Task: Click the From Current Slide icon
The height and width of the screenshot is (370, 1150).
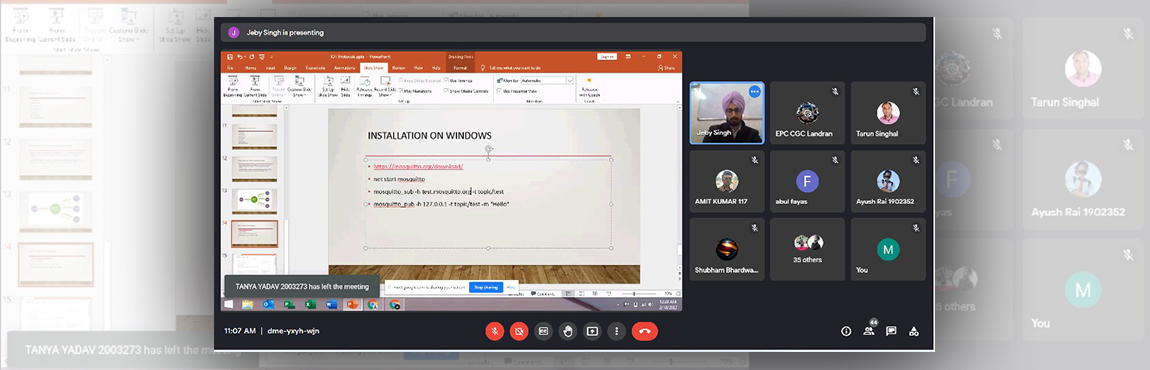Action: coord(255,86)
